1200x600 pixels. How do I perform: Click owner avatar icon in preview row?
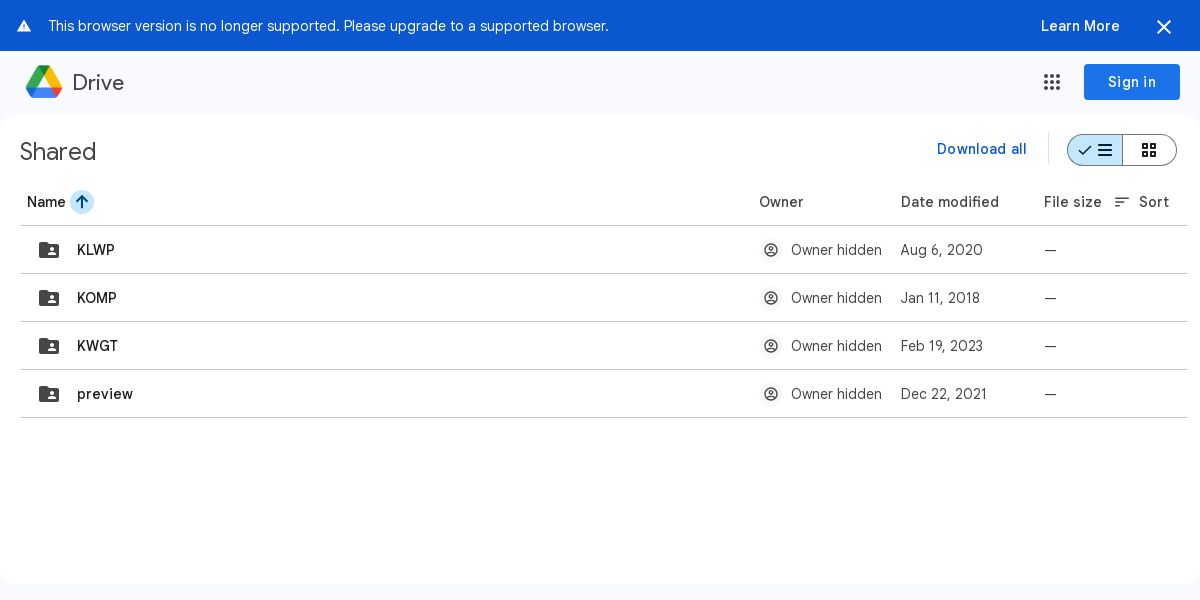click(x=771, y=394)
